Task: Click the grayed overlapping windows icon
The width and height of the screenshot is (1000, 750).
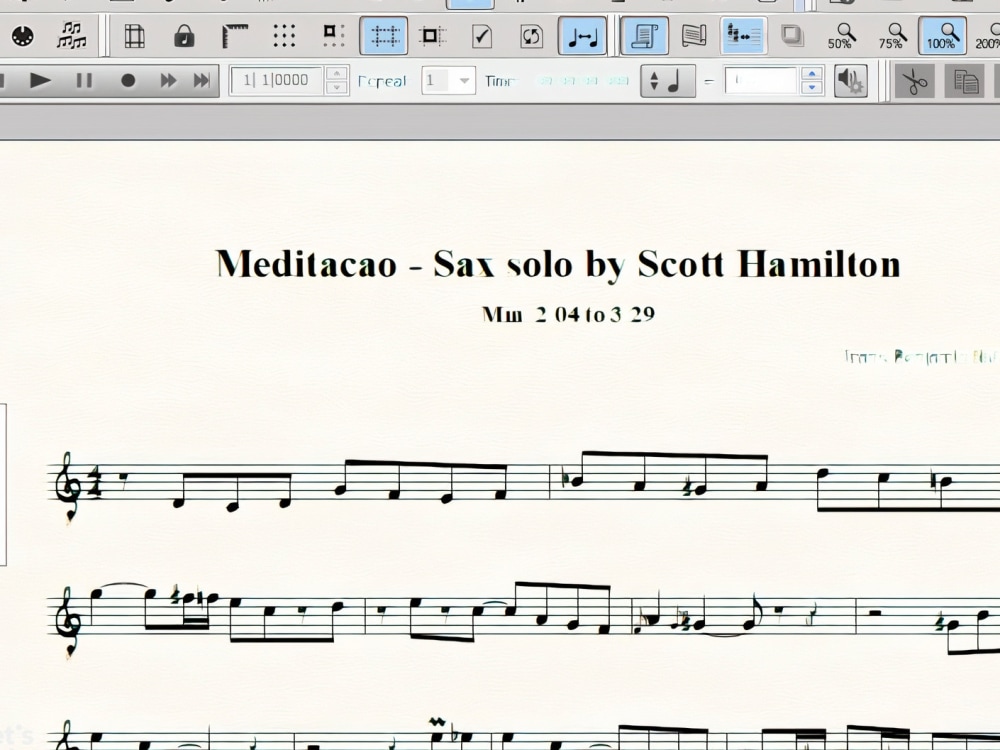Action: coord(792,35)
